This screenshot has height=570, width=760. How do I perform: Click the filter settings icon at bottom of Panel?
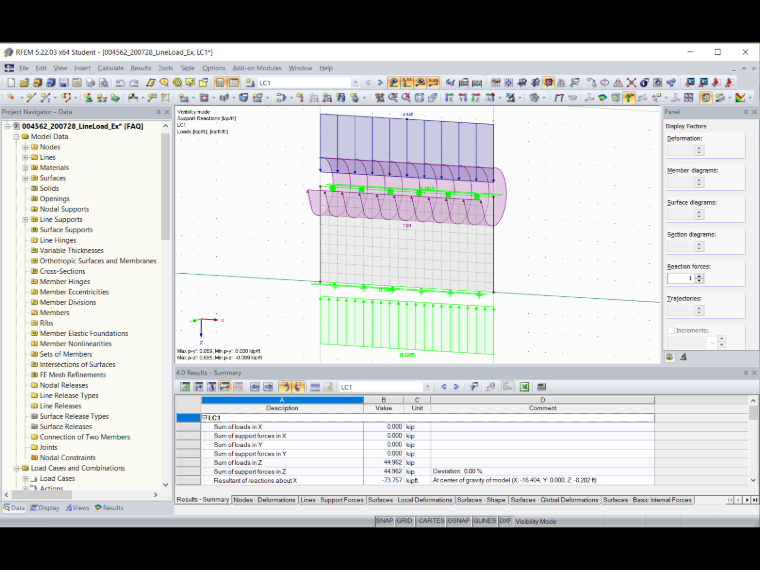click(x=683, y=357)
